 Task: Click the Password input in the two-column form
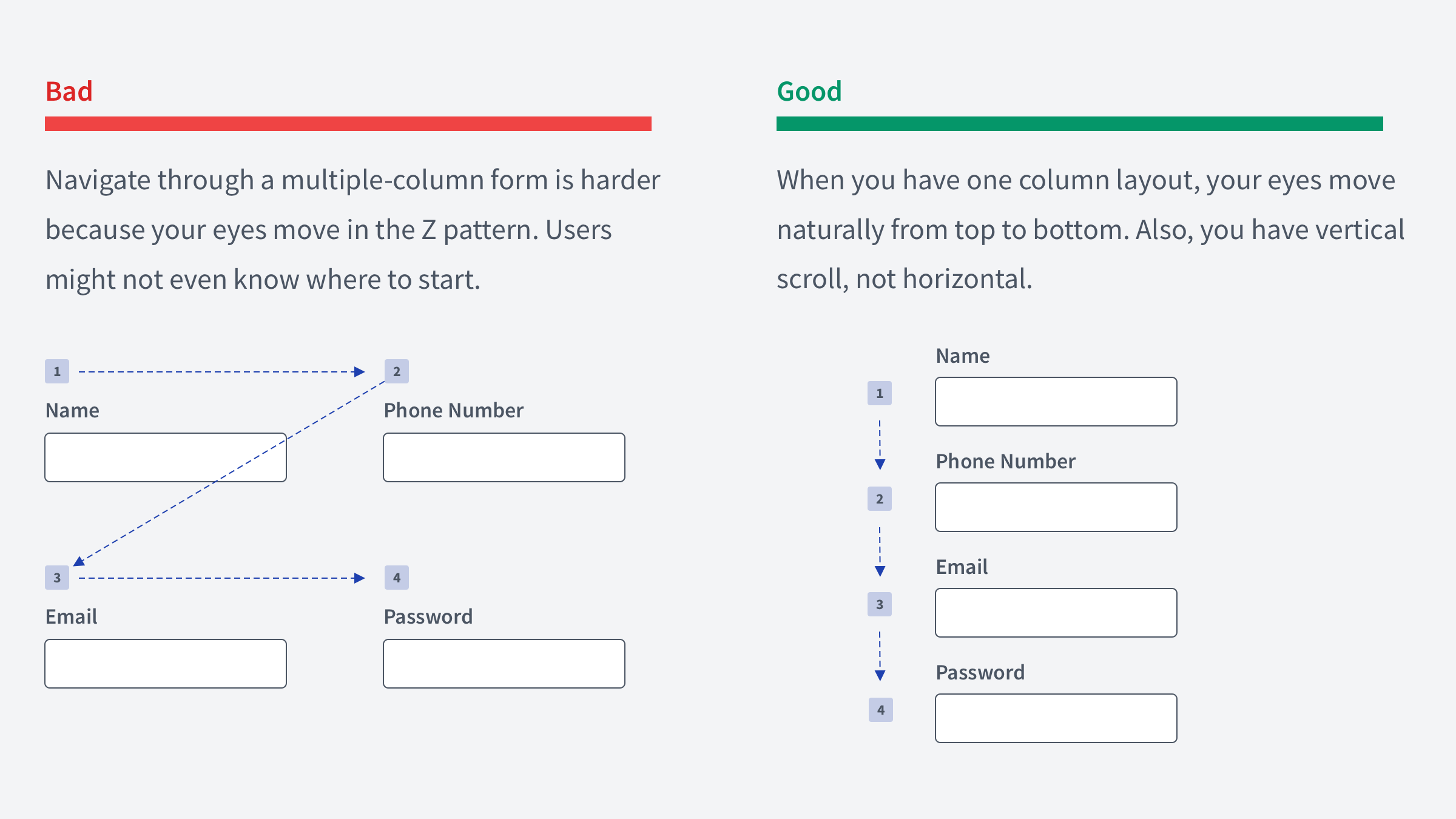(x=504, y=664)
